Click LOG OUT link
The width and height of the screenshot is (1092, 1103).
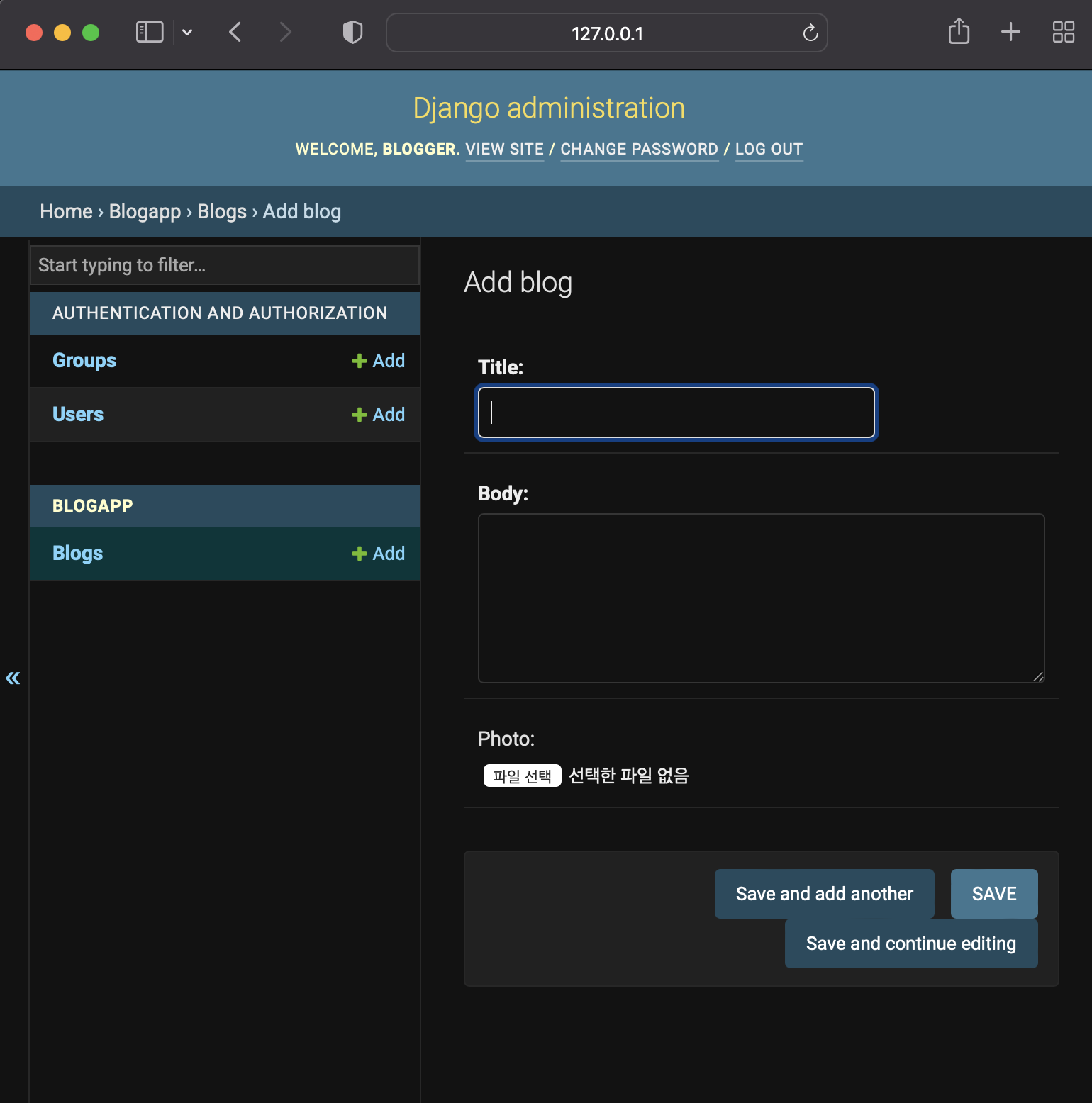(x=769, y=149)
